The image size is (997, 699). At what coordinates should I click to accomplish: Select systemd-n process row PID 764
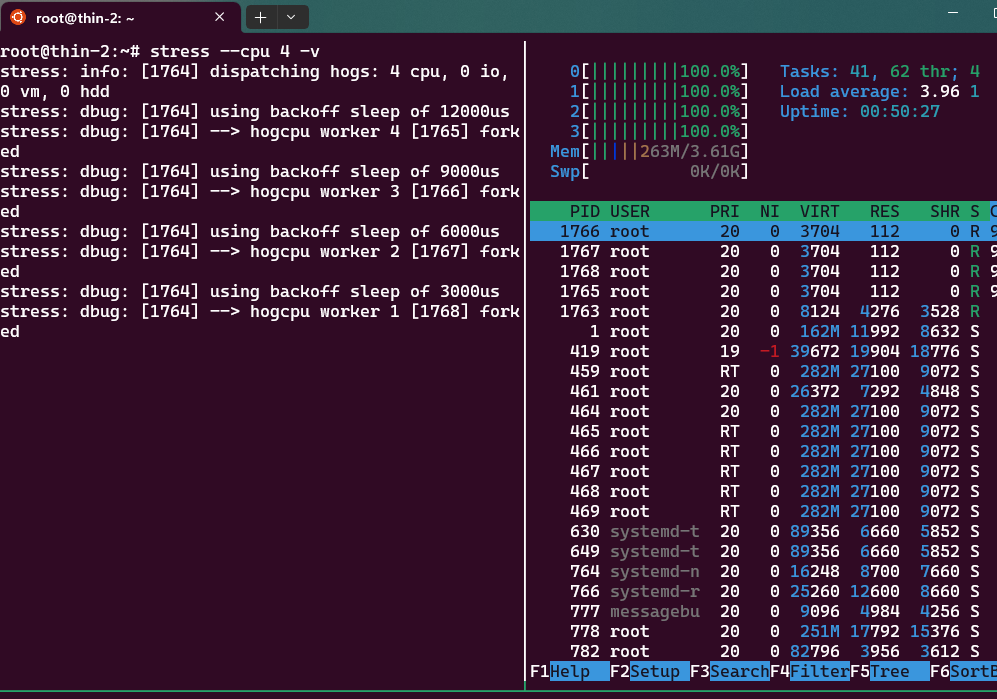pos(763,572)
